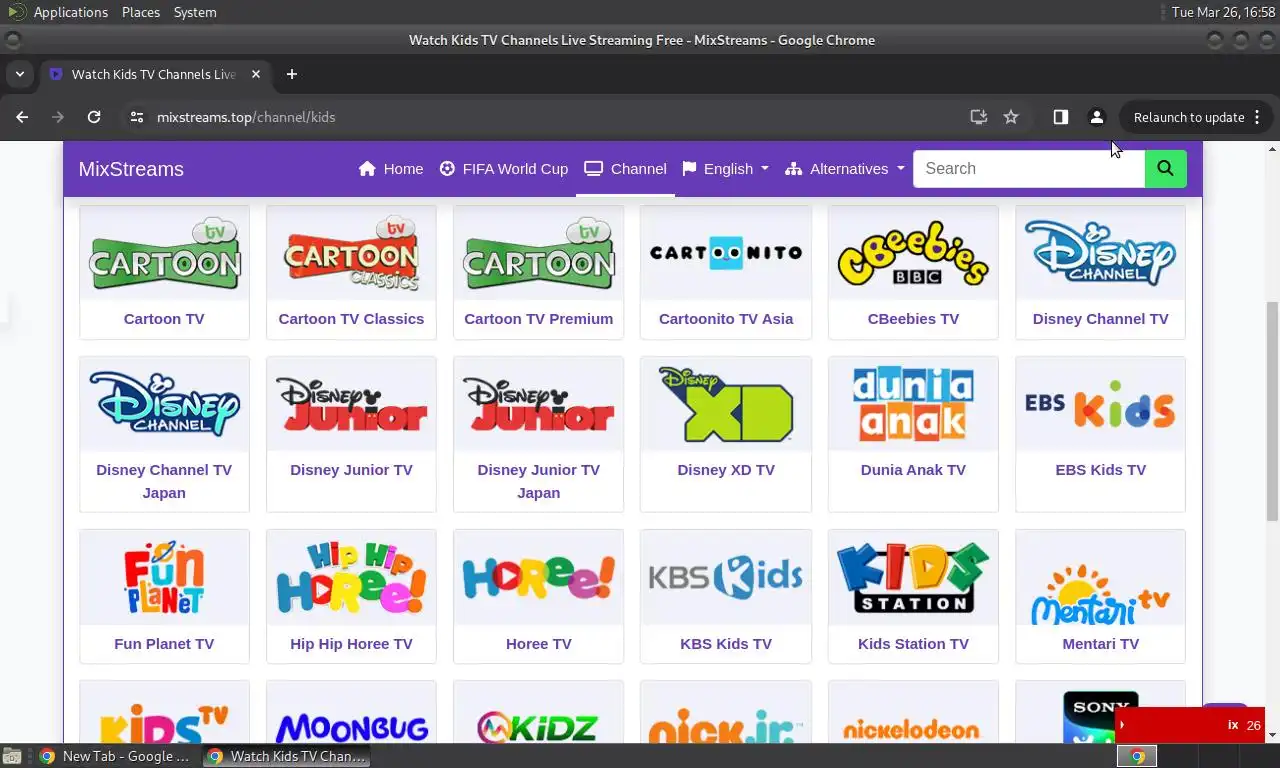The height and width of the screenshot is (768, 1280).
Task: Open the Hip Hip Horee logo thumbnail
Action: (x=351, y=578)
